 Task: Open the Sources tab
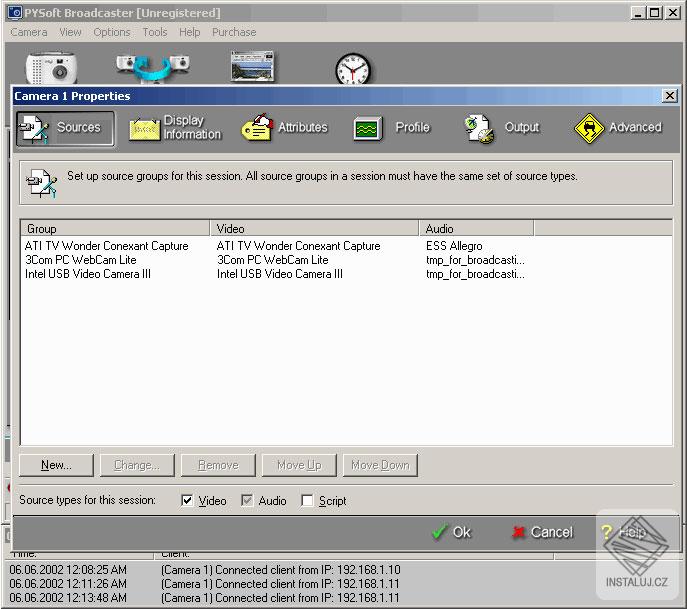point(66,128)
